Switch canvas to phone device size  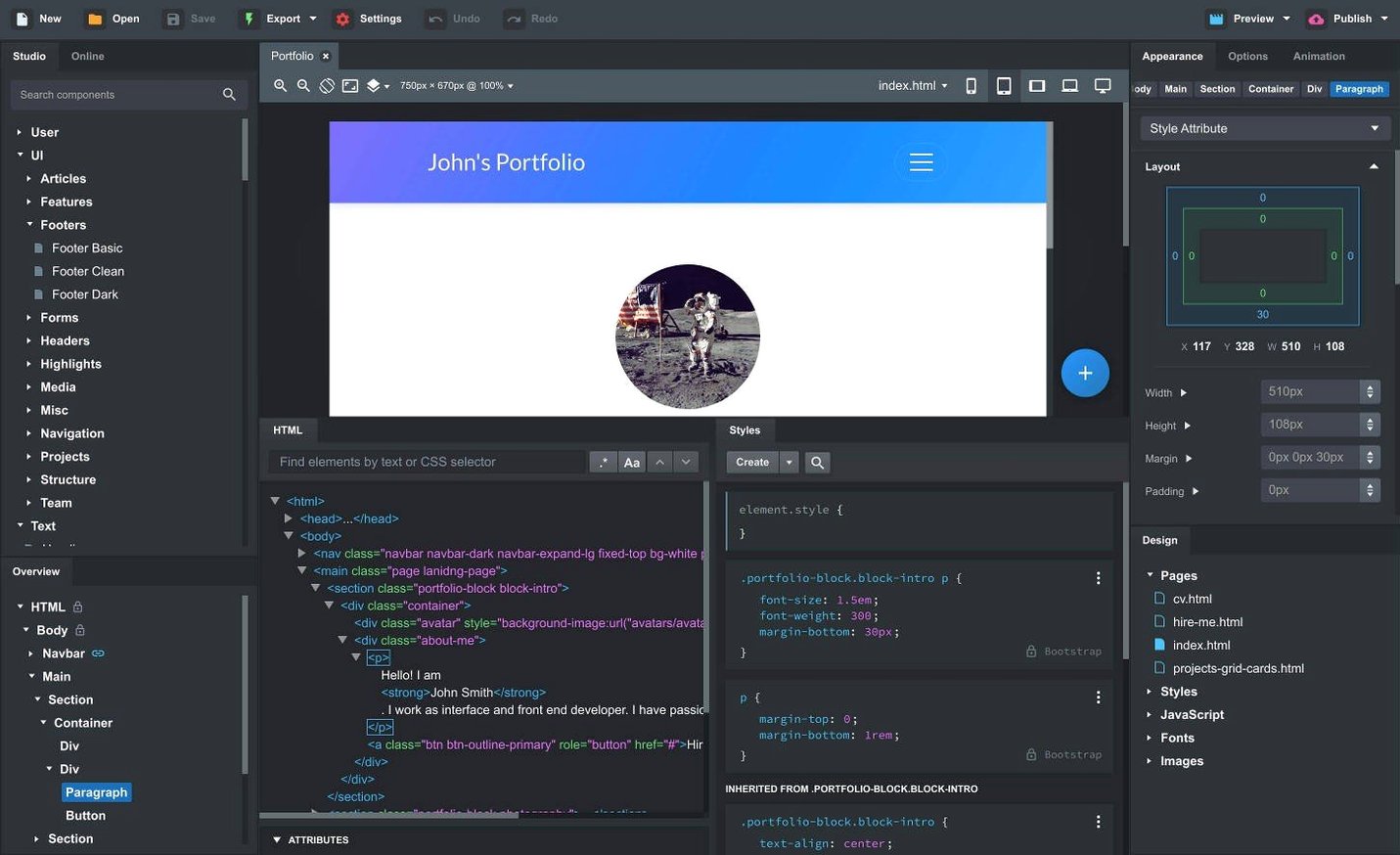pyautogui.click(x=971, y=86)
